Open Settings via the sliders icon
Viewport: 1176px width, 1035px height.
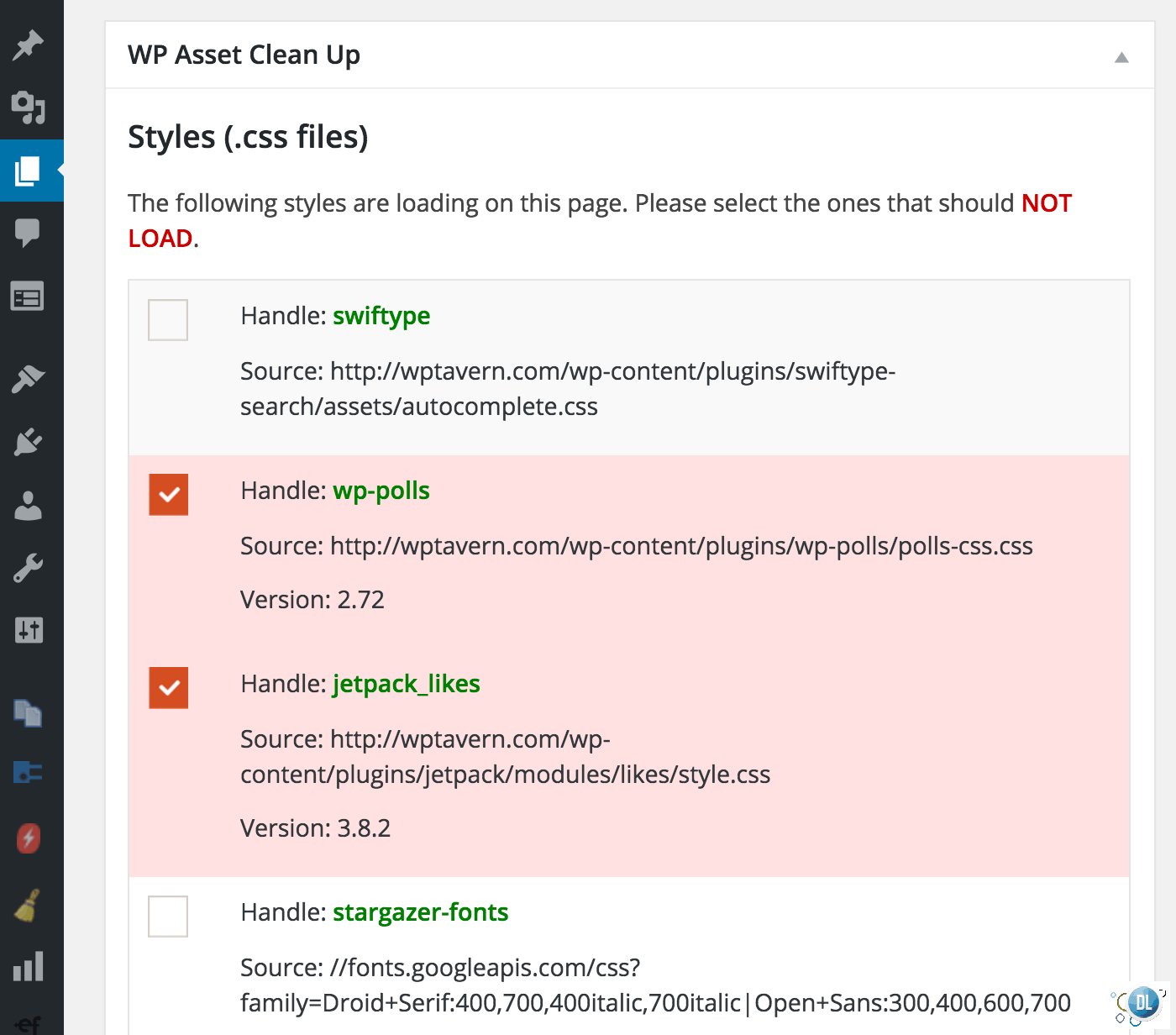pos(28,630)
